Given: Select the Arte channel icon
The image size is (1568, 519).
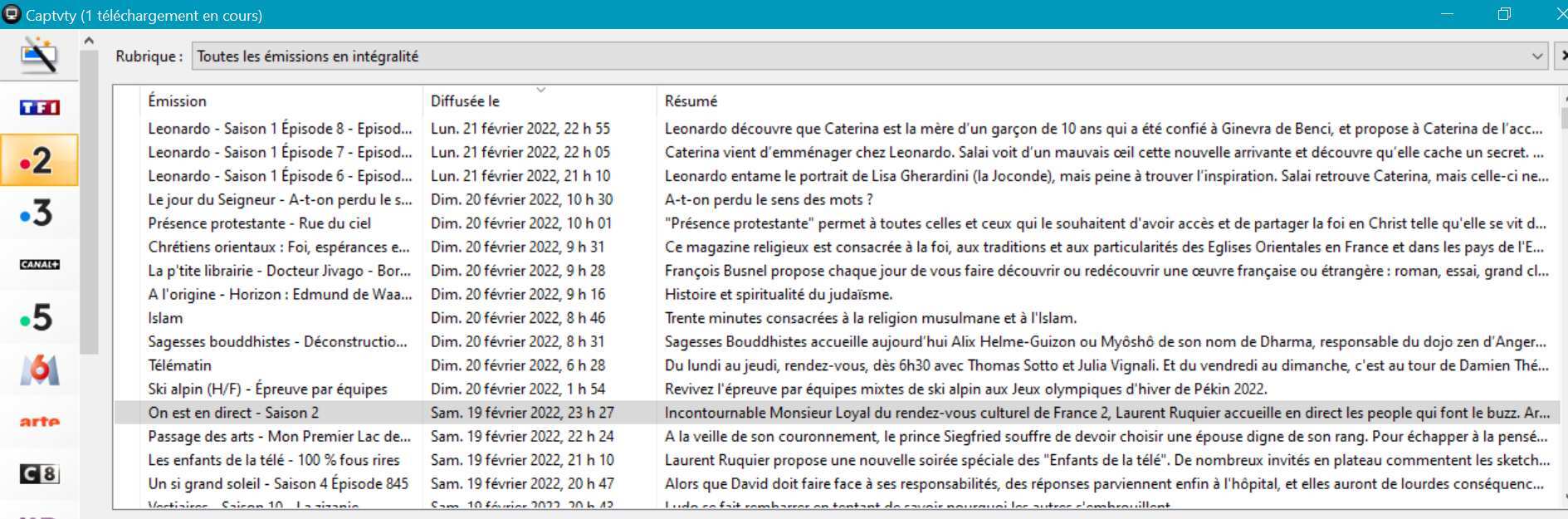Looking at the screenshot, I should pyautogui.click(x=40, y=422).
